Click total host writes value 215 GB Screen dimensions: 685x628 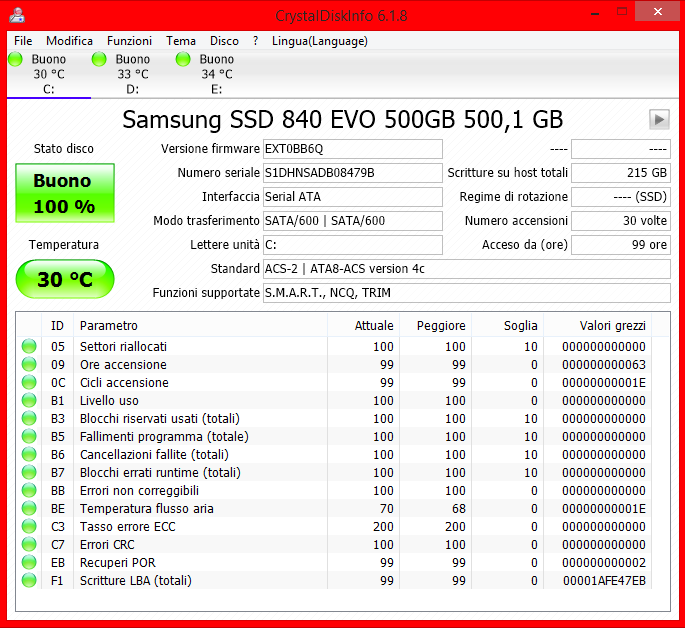(x=621, y=173)
